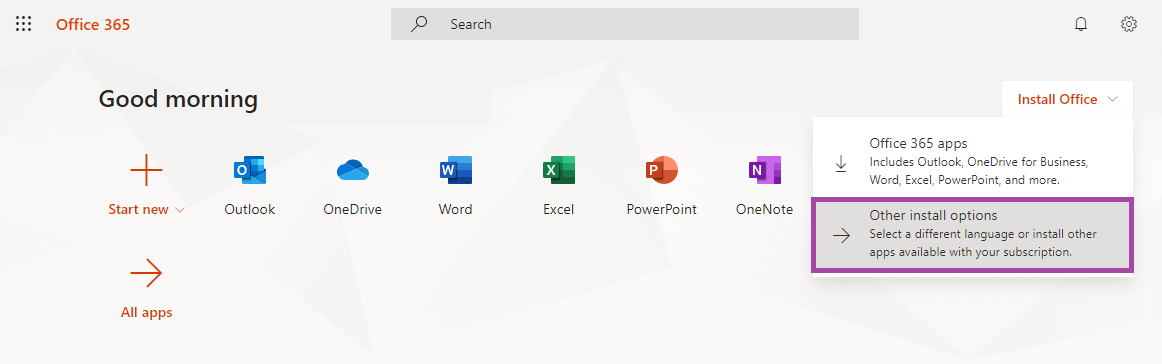Click the Good morning greeting heading

(179, 99)
